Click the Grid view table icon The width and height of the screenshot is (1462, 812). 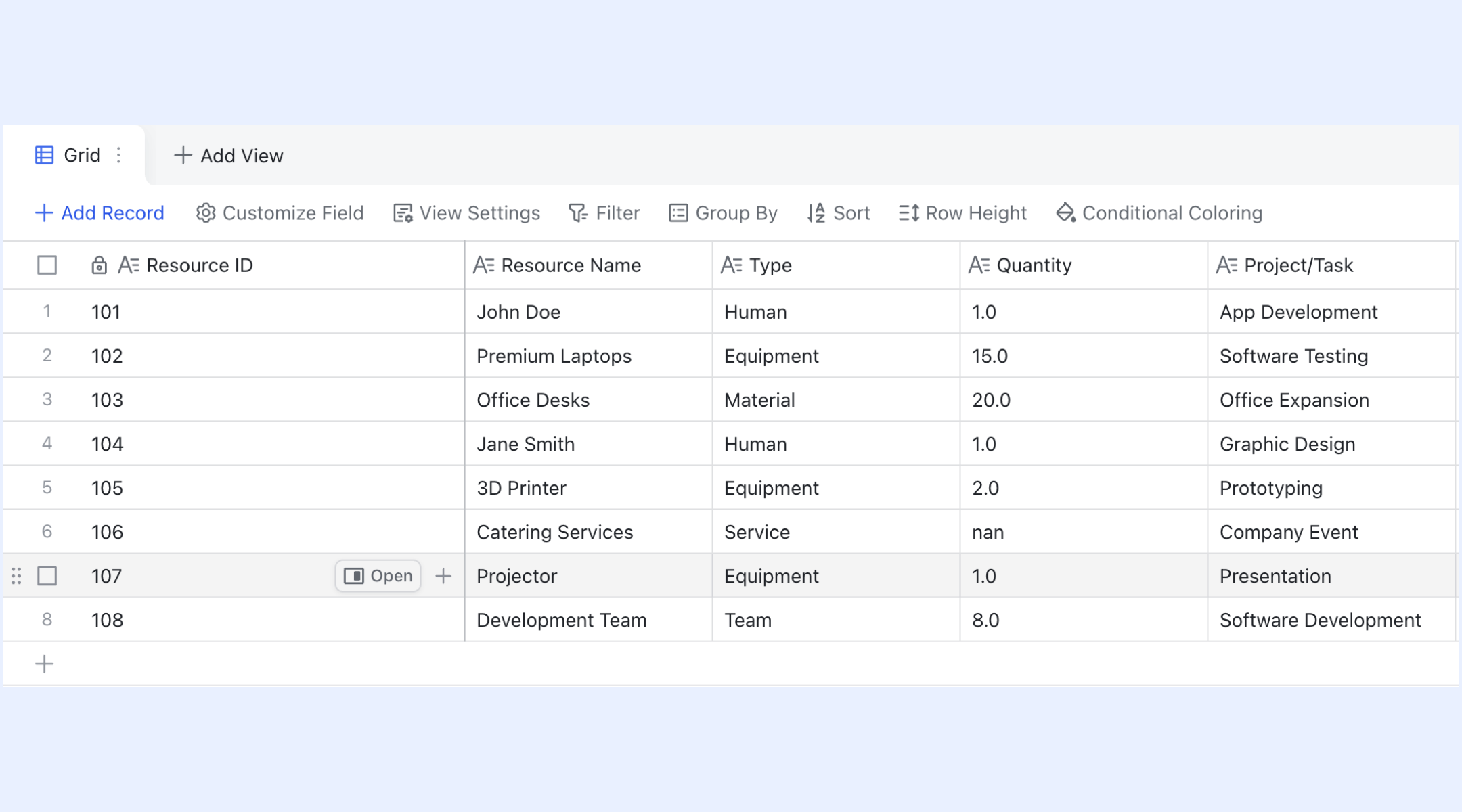tap(44, 155)
